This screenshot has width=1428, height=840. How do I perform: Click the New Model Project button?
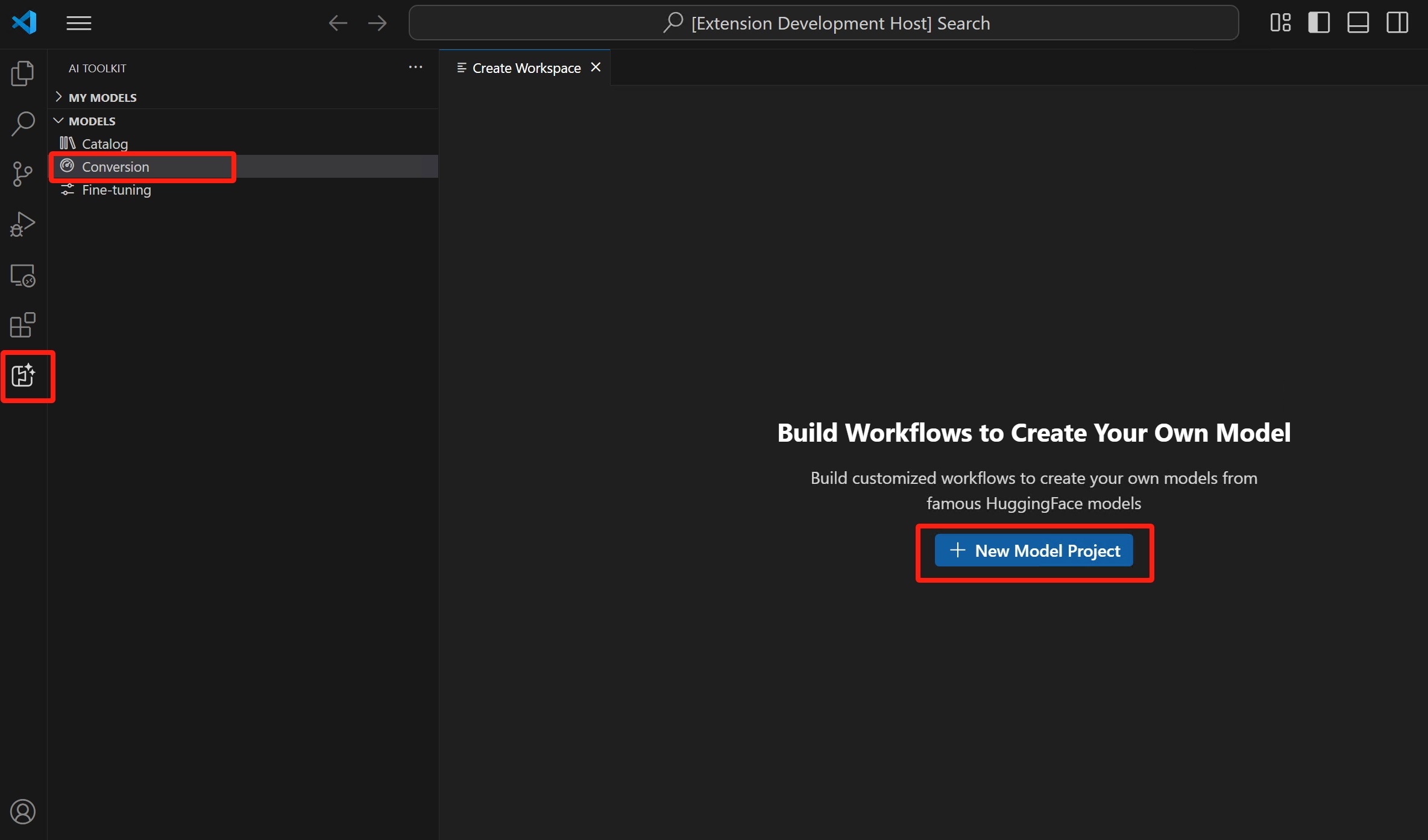click(x=1033, y=550)
